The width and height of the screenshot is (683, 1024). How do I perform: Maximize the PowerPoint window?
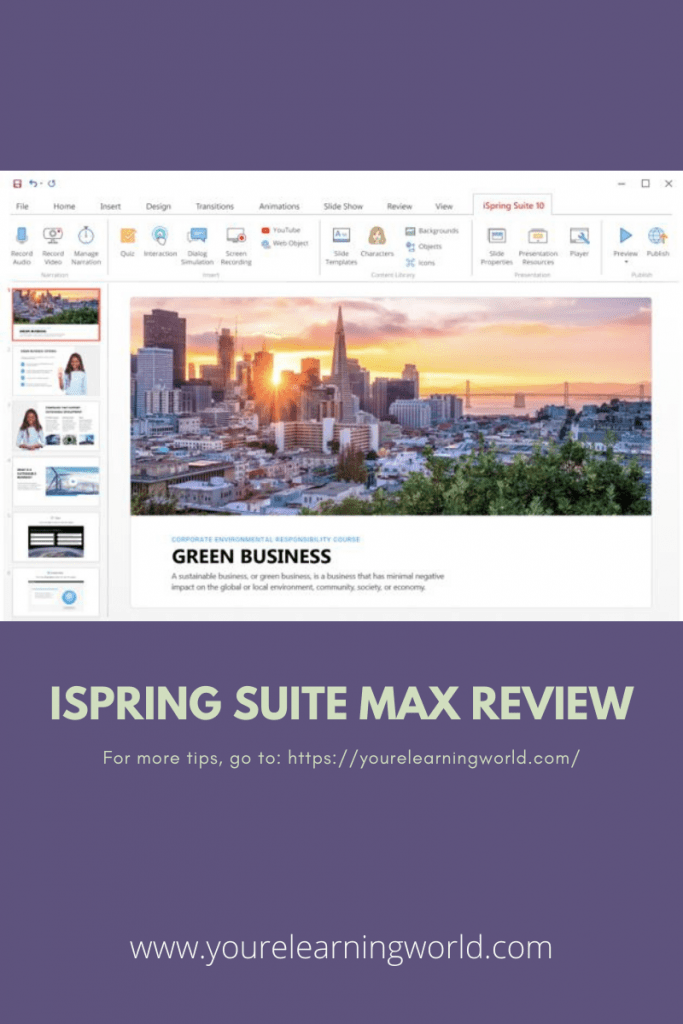(x=645, y=184)
